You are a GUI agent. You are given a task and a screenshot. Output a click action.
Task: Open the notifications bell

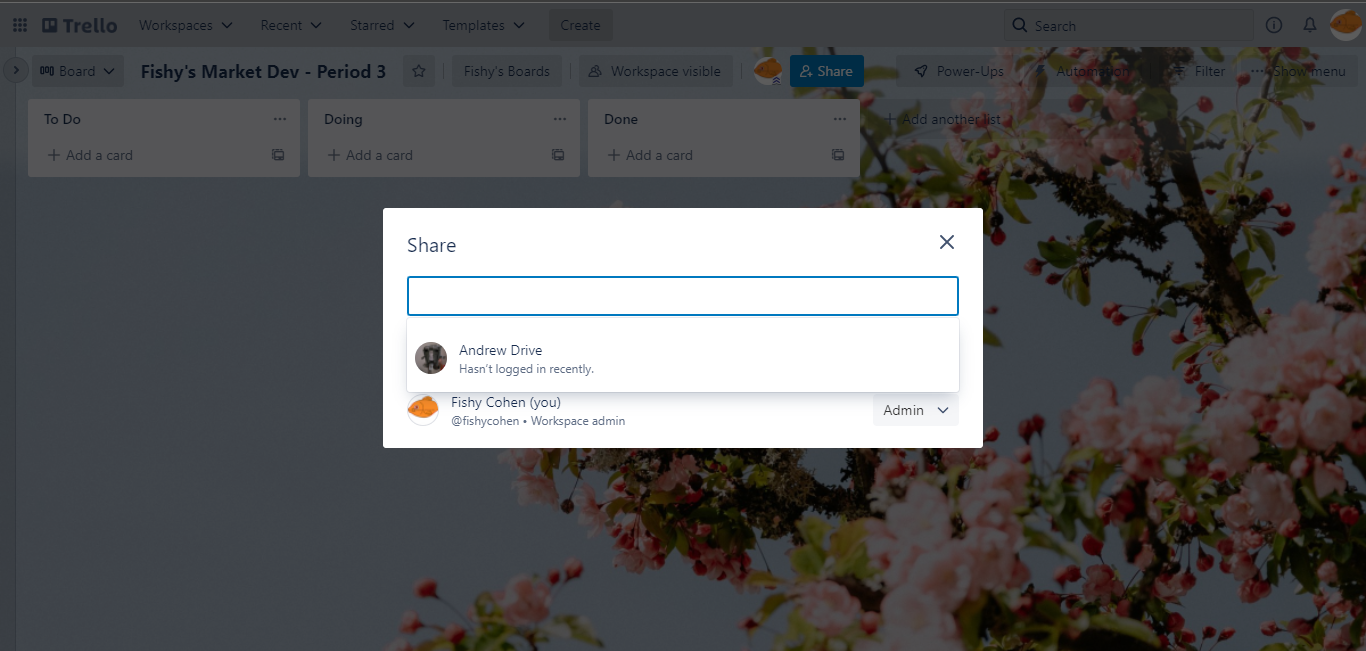[1310, 25]
